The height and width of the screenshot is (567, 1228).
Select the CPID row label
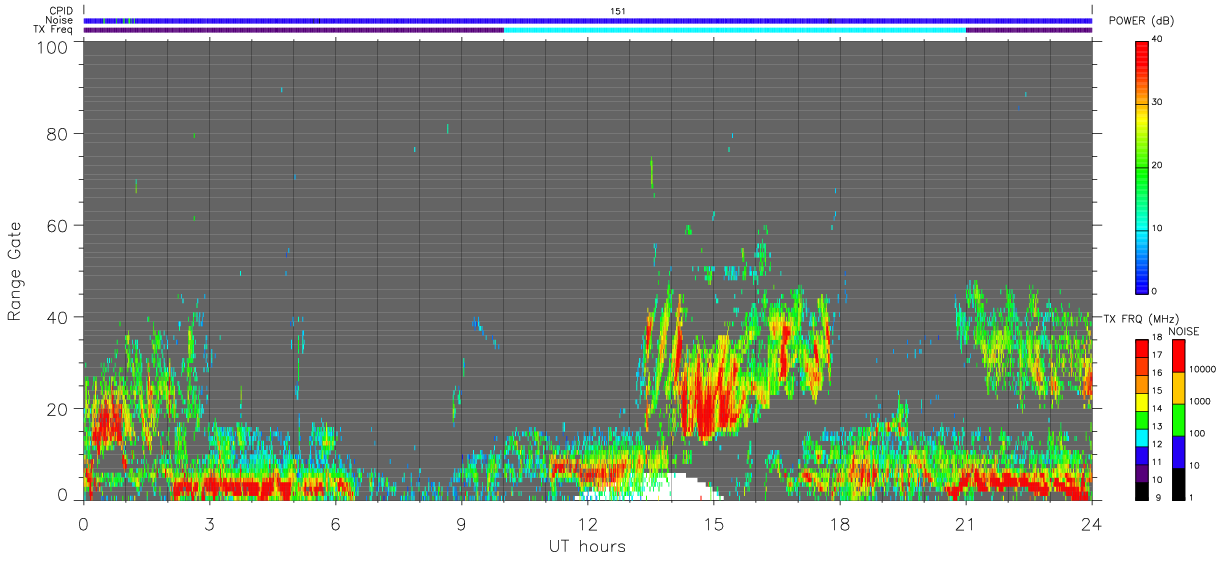click(60, 11)
